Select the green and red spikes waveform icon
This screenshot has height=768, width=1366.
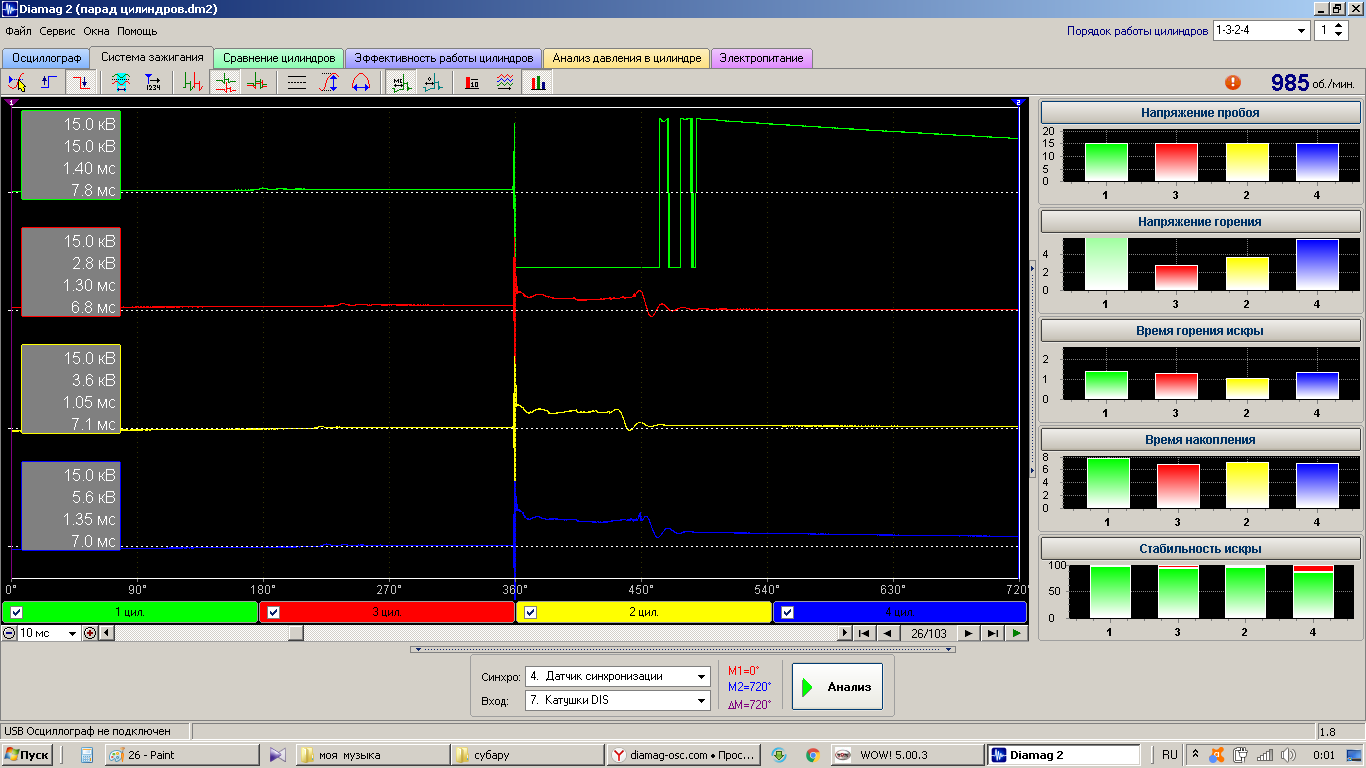(x=193, y=82)
